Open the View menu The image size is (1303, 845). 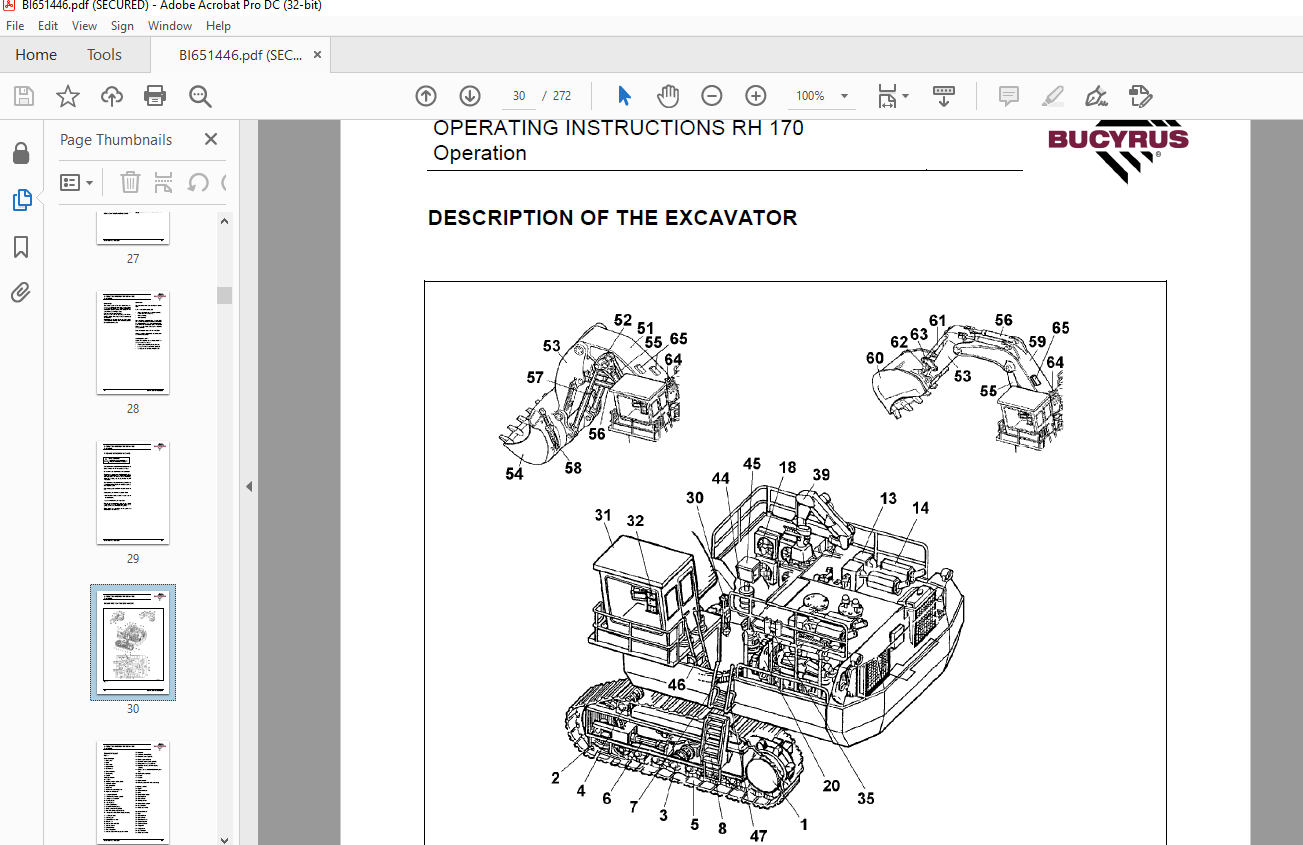tap(85, 26)
